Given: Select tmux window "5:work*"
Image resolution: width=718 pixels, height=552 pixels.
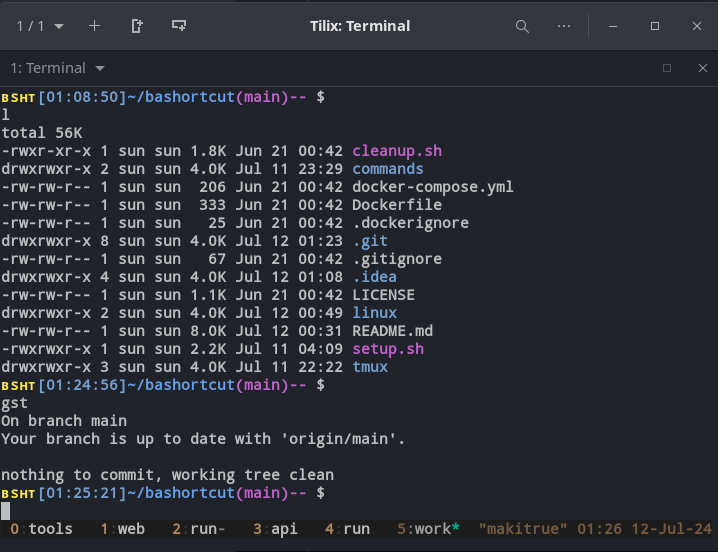Looking at the screenshot, I should click(428, 529).
